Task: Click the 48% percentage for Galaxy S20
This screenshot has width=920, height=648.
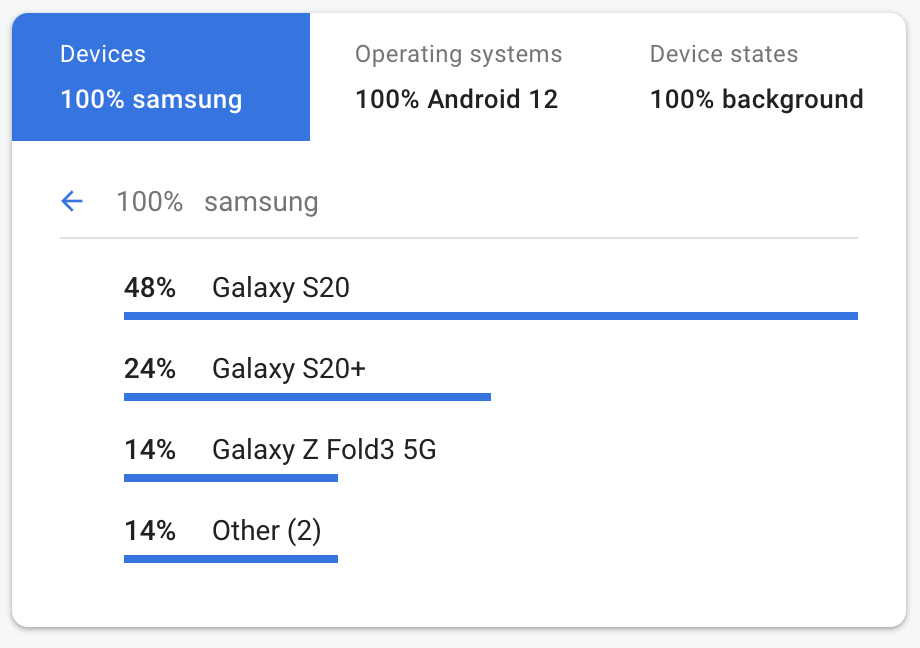Action: point(150,288)
